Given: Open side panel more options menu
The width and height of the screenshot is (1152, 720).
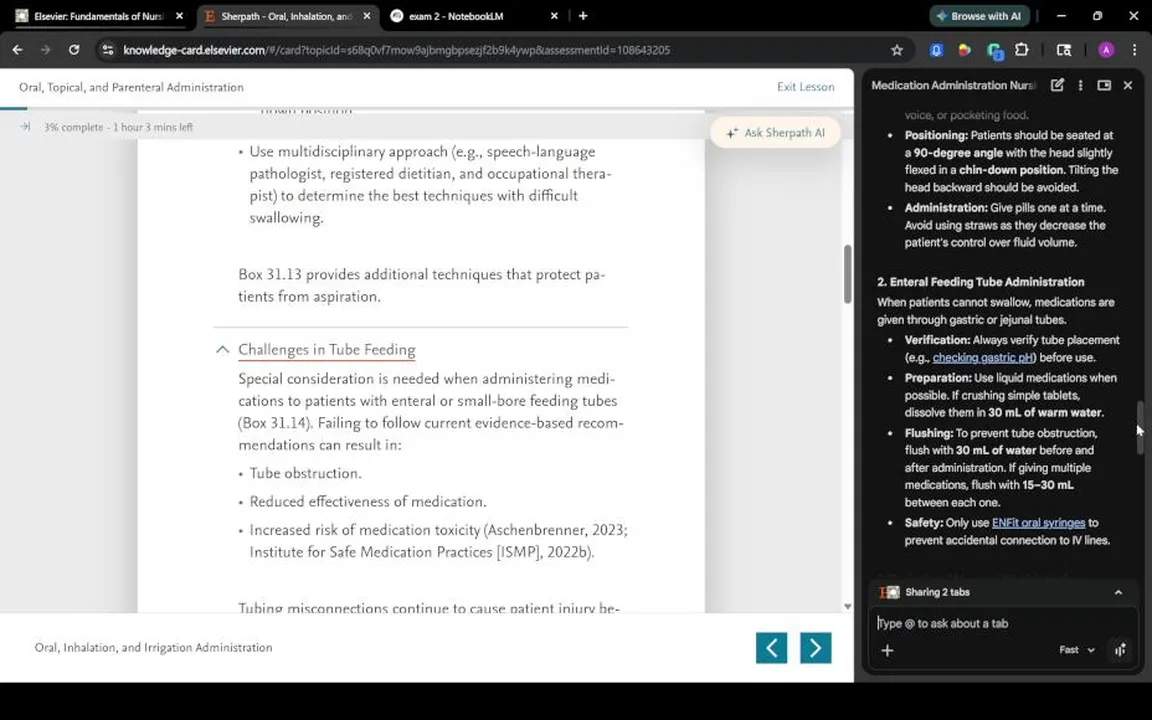Looking at the screenshot, I should click(x=1080, y=85).
